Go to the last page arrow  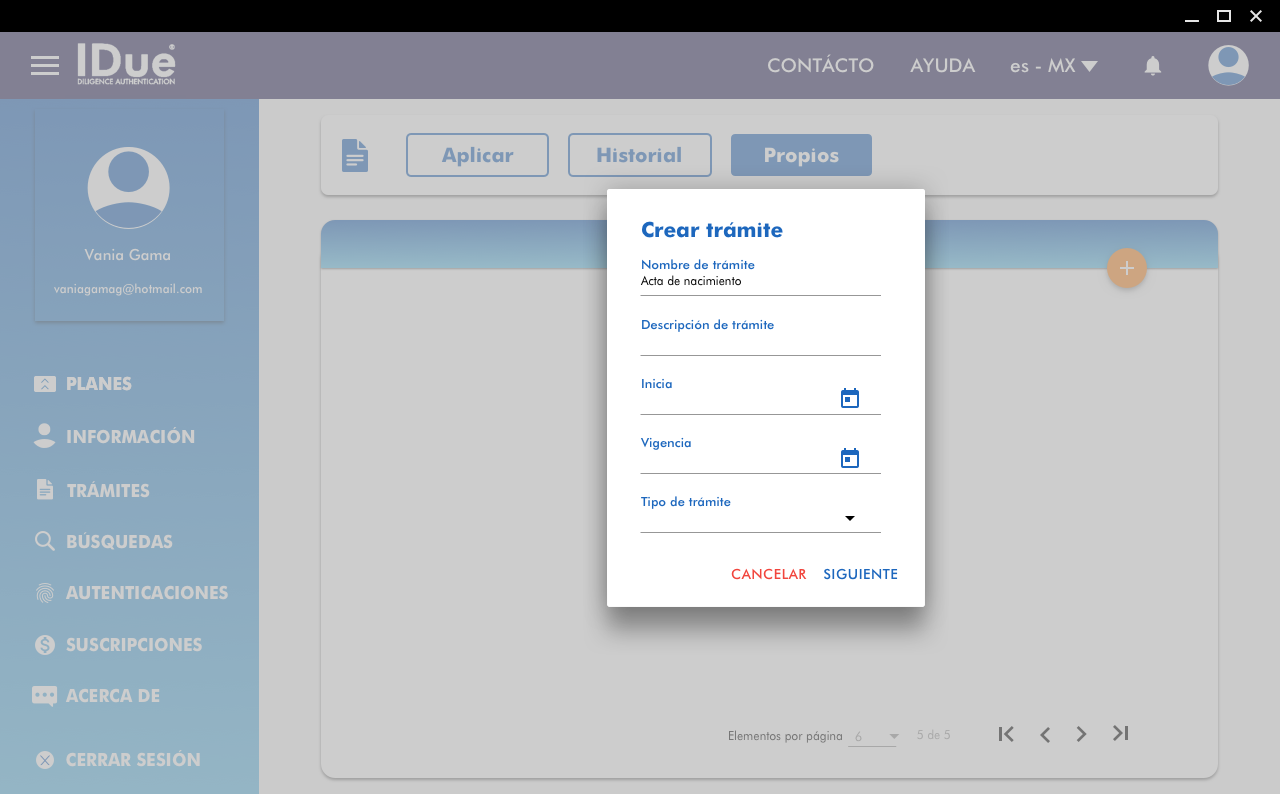coord(1120,734)
